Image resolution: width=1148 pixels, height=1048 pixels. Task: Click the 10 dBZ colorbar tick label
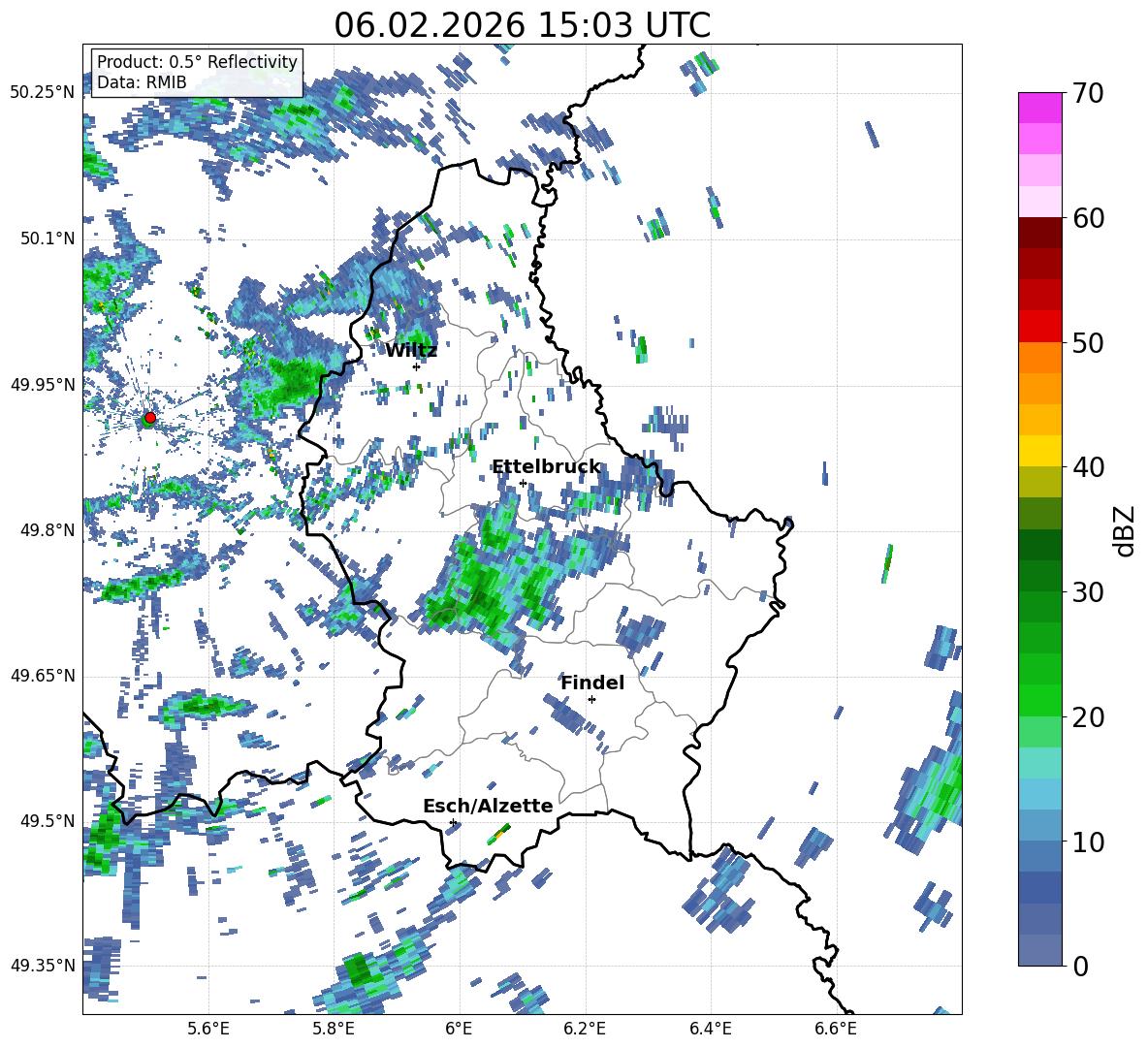click(x=1088, y=842)
